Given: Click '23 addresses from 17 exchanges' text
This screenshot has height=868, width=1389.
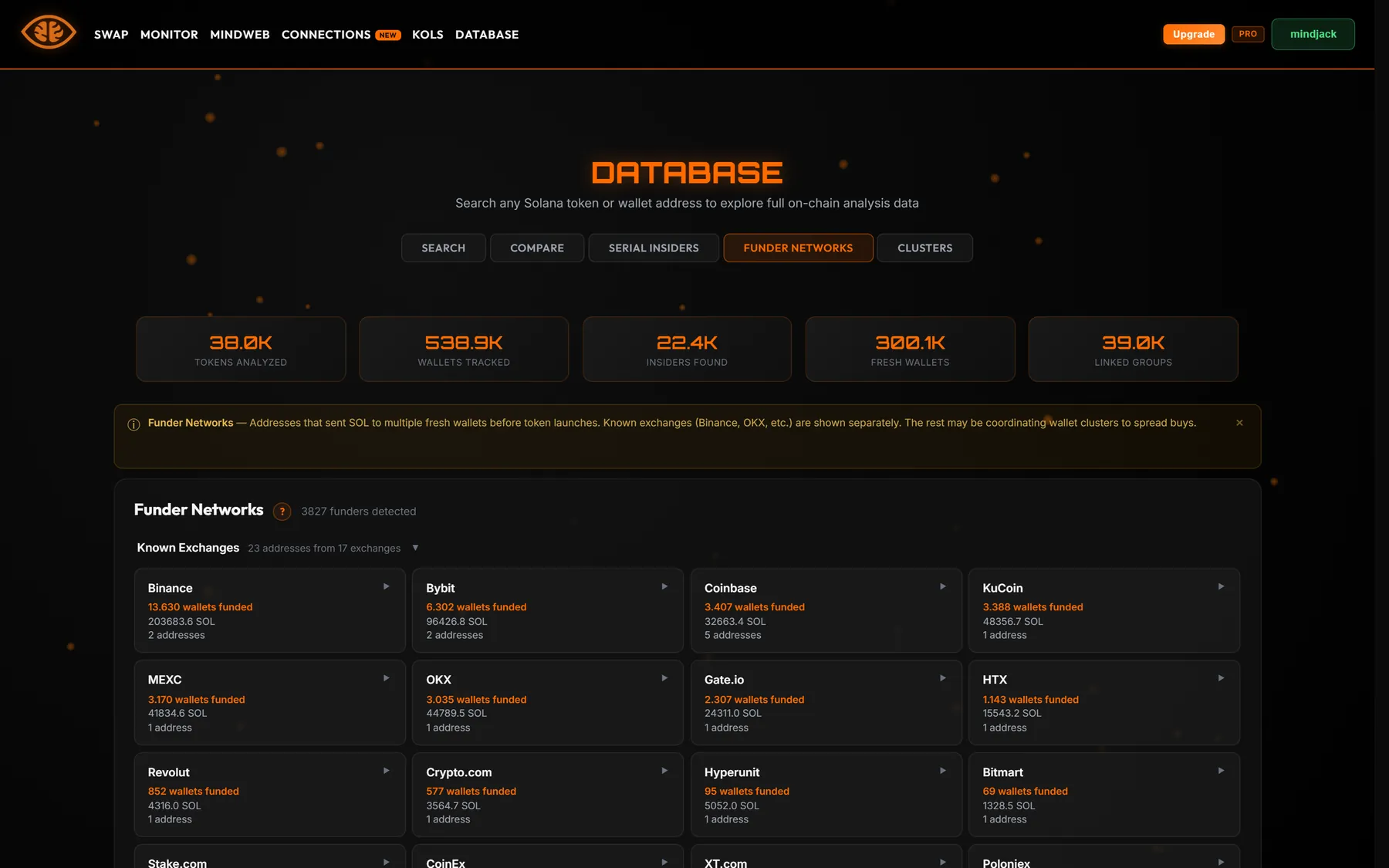Looking at the screenshot, I should (324, 549).
